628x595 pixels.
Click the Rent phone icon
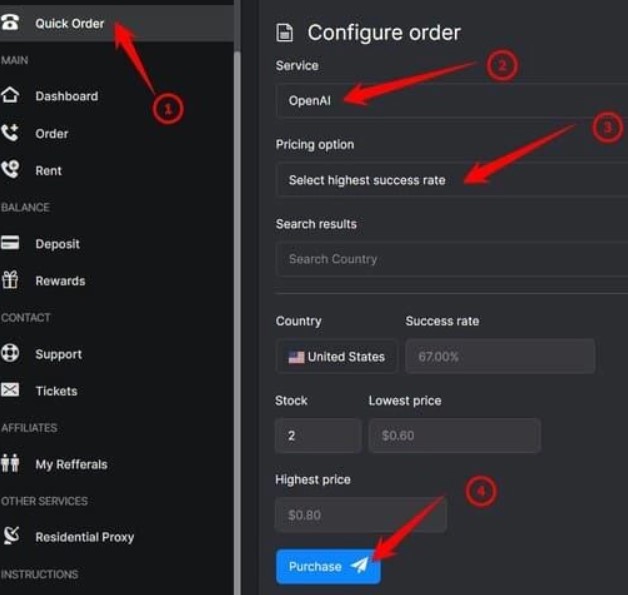coord(10,170)
